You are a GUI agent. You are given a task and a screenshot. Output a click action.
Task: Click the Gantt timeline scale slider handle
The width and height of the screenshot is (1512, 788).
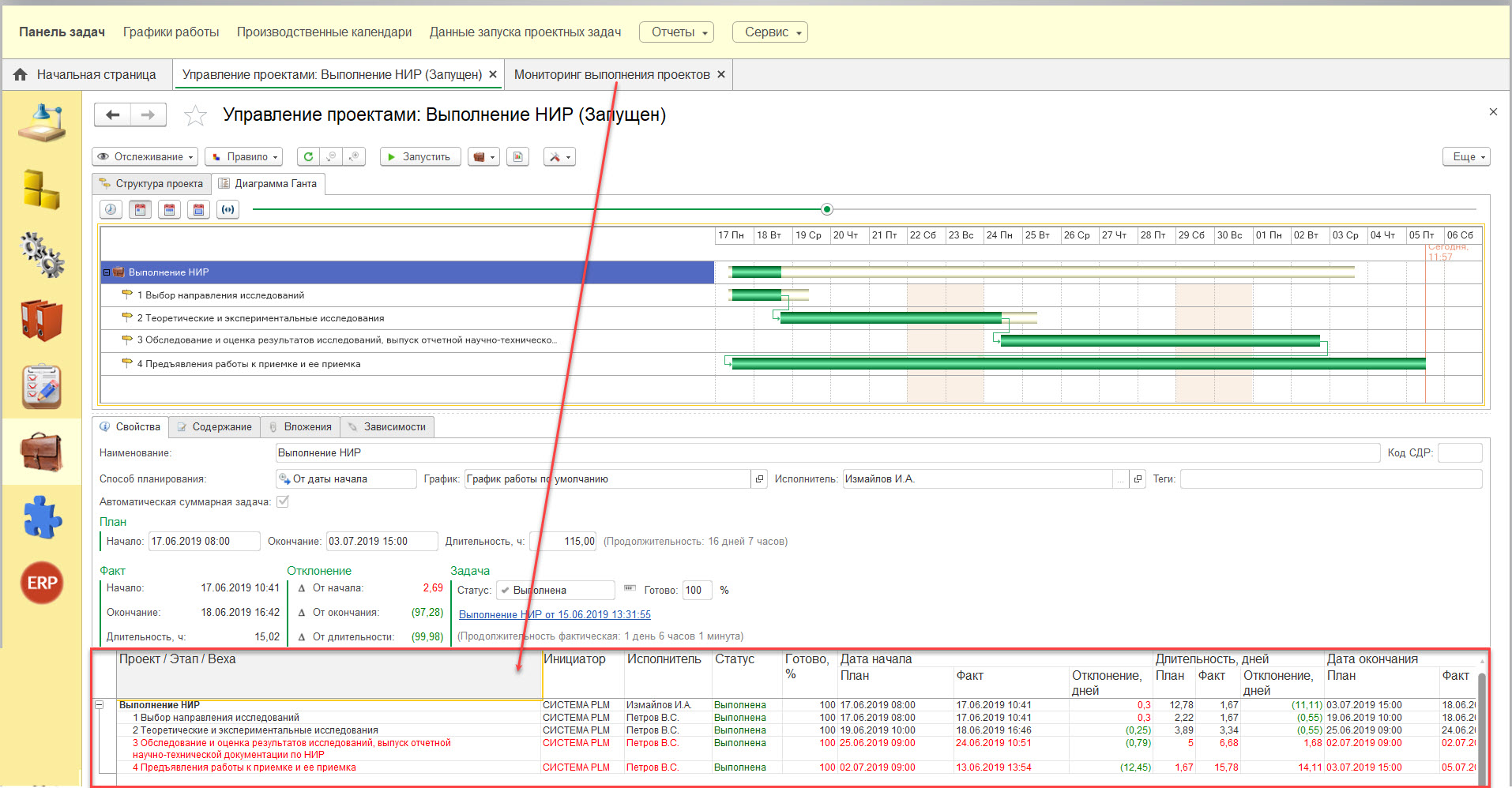[x=826, y=209]
